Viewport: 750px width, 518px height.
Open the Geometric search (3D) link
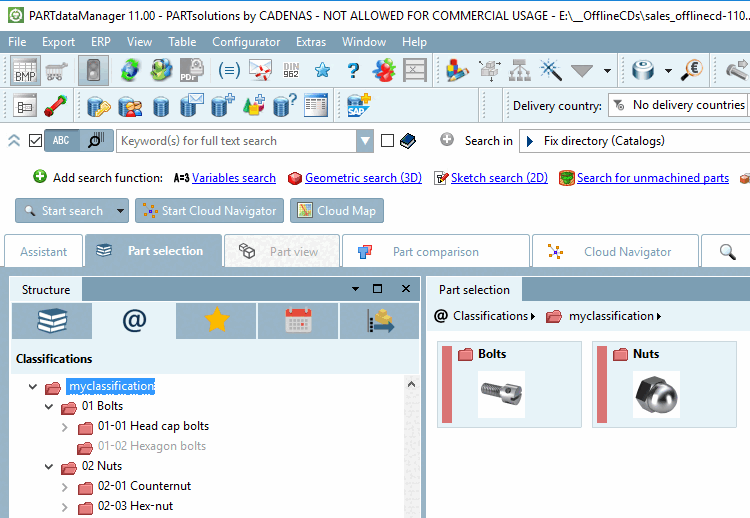tap(364, 178)
